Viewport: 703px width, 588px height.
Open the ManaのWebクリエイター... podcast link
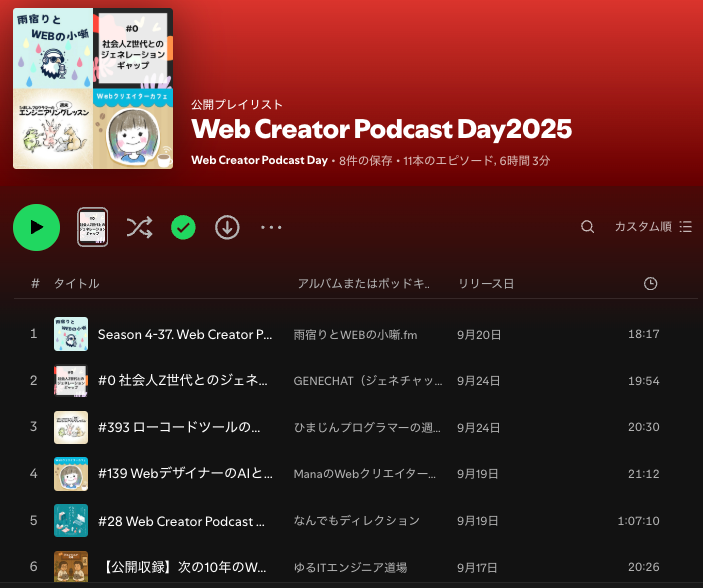[365, 474]
